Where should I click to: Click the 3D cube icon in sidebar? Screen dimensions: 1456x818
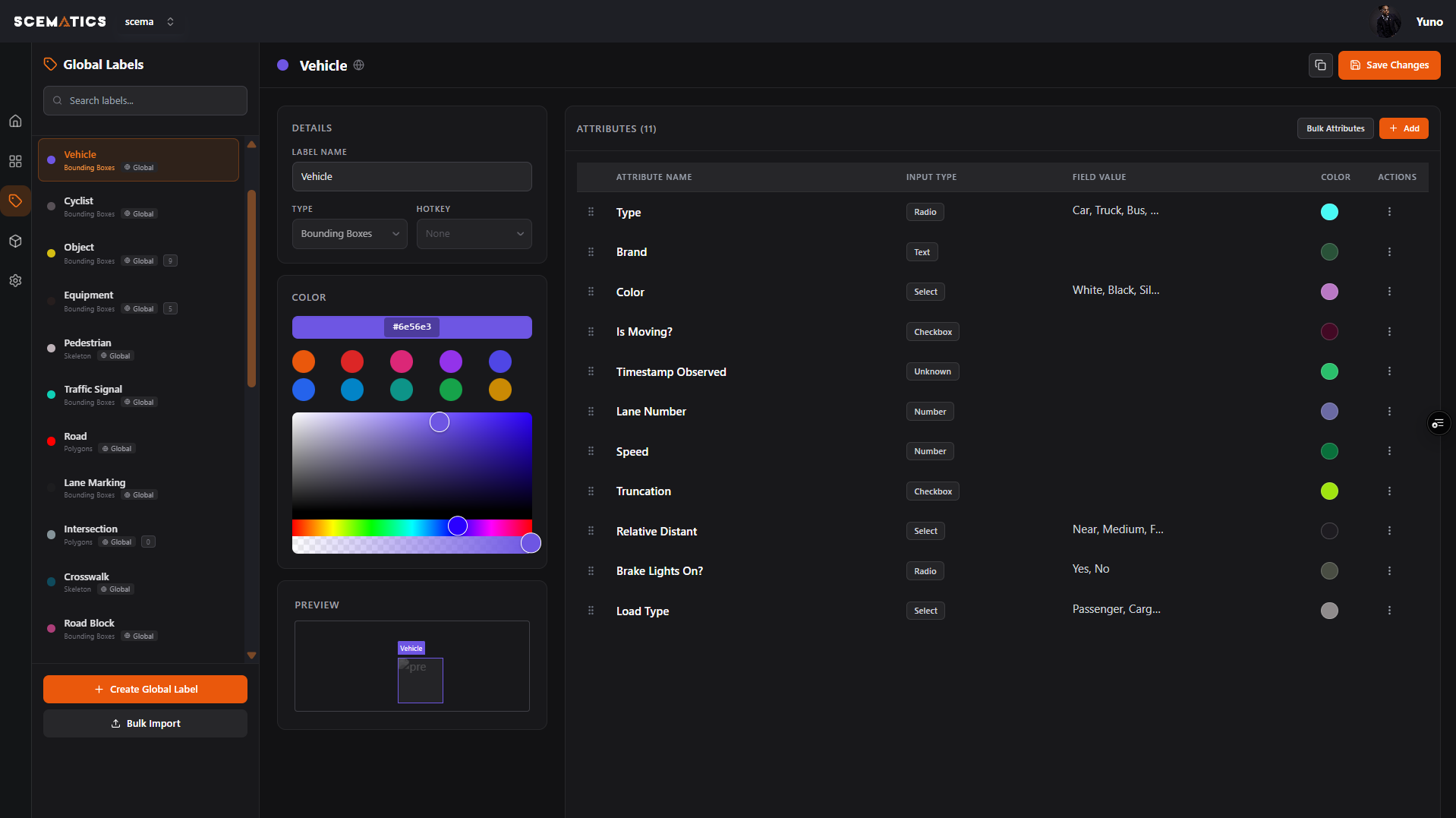(x=15, y=241)
